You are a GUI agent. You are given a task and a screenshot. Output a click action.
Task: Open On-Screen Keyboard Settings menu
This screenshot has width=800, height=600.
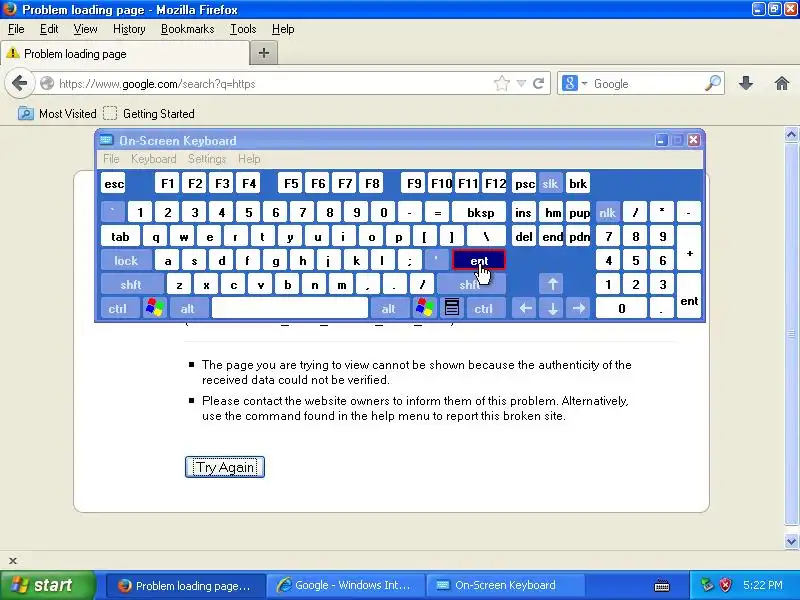[x=207, y=159]
